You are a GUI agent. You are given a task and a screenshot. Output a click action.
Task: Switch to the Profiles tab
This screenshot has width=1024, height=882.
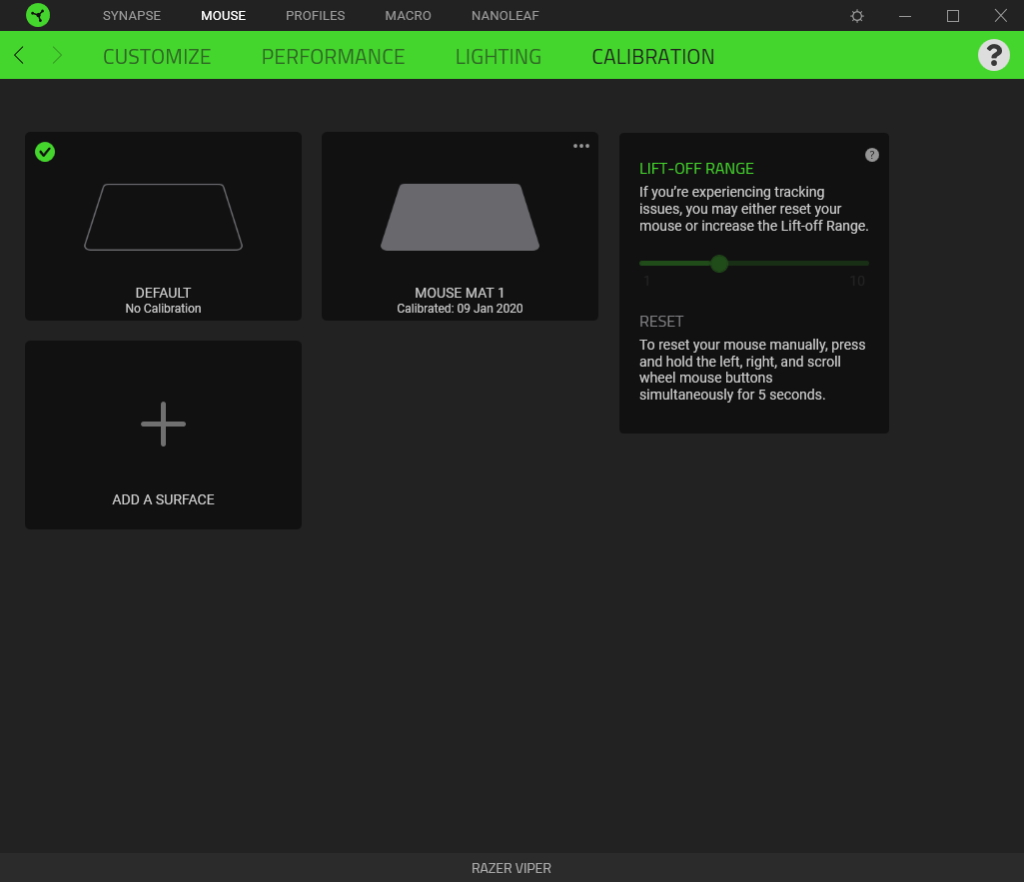click(315, 16)
